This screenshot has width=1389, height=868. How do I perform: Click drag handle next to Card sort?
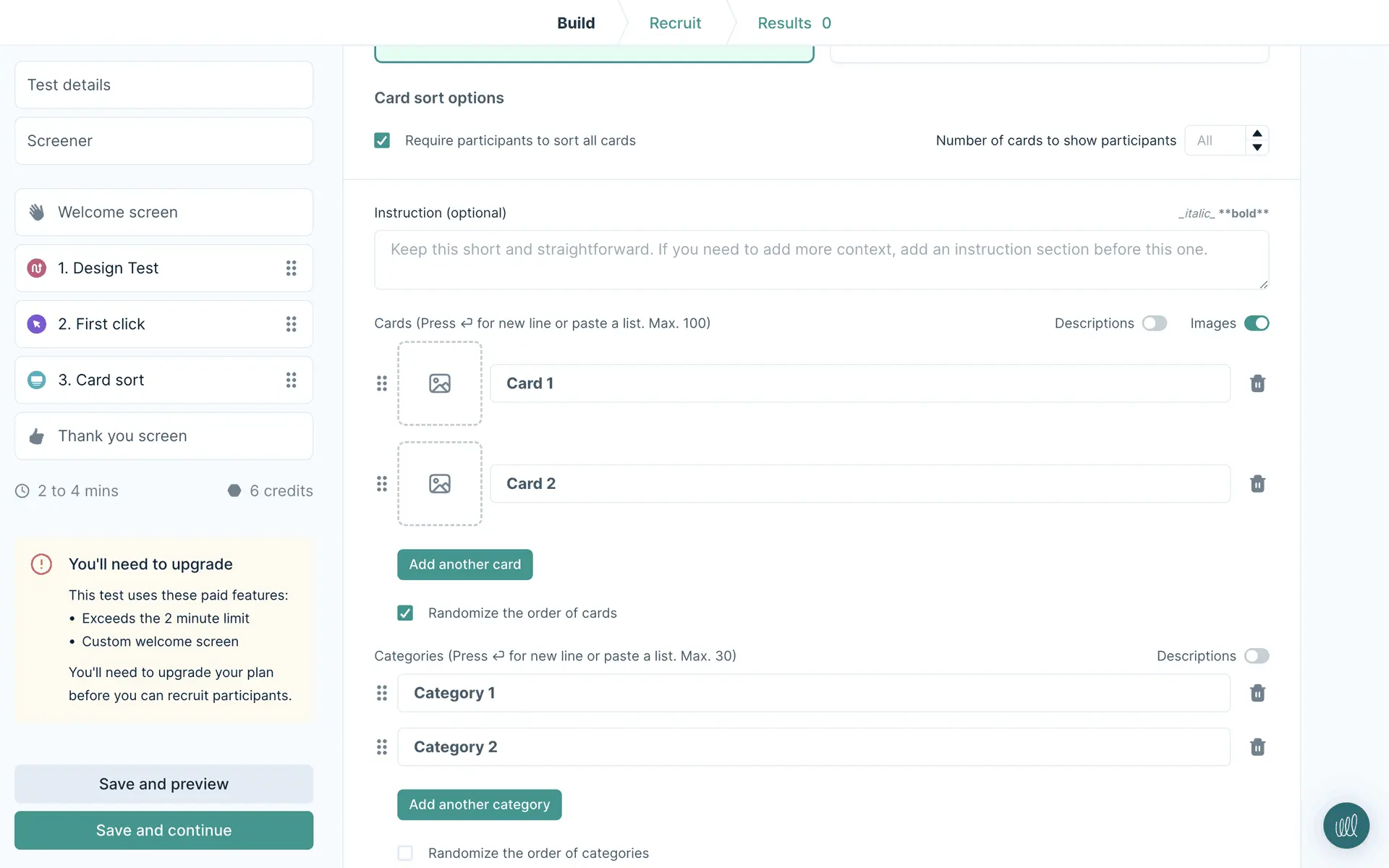(291, 380)
